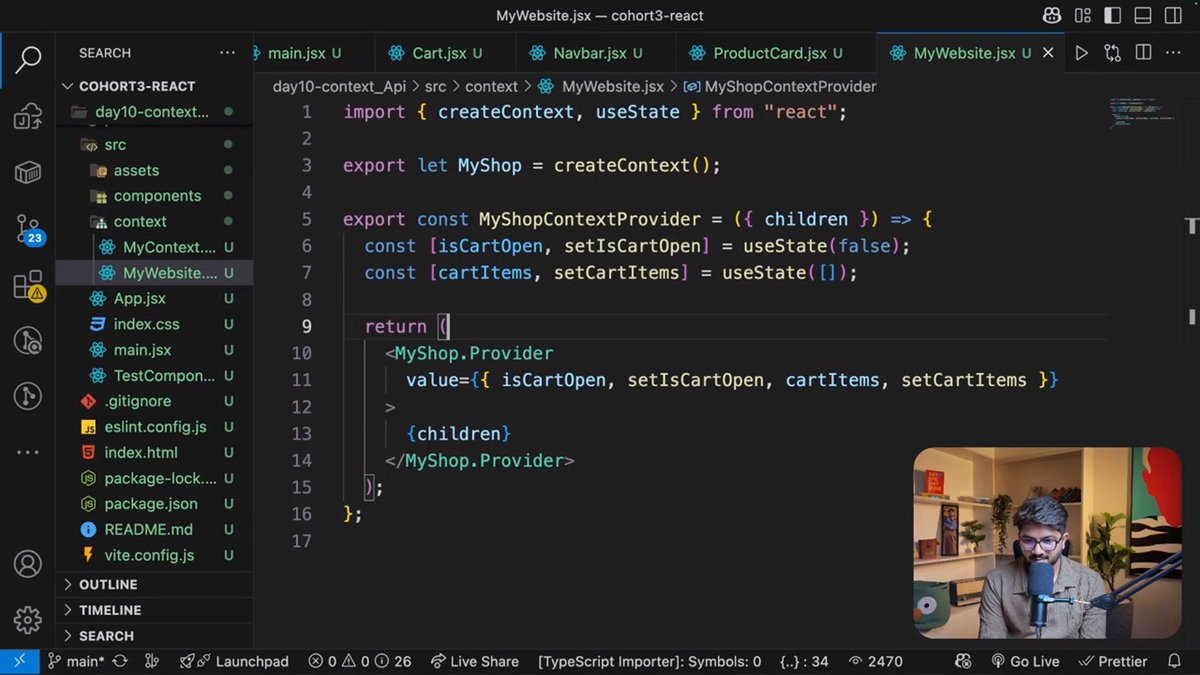Open the remote window indicator in status bar
The width and height of the screenshot is (1200, 675).
(19, 661)
